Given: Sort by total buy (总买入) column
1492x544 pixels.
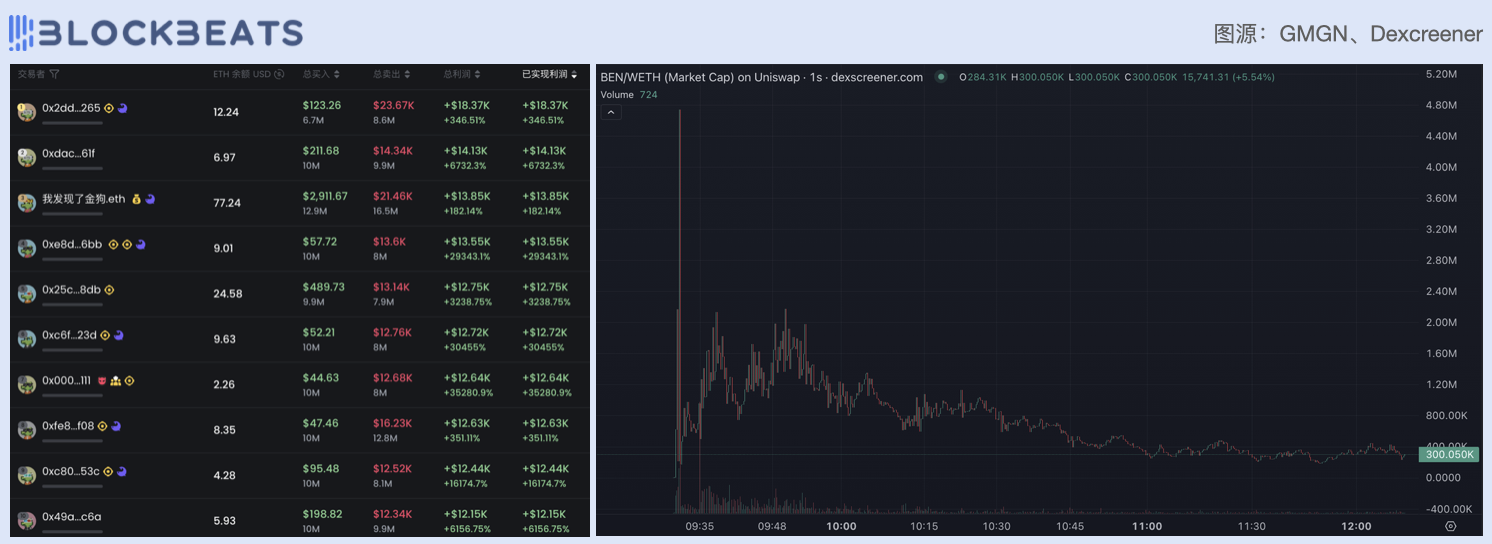Looking at the screenshot, I should (337, 74).
